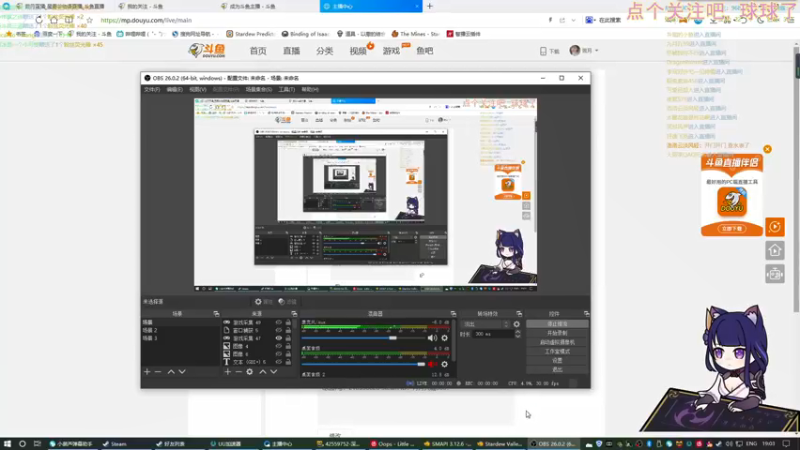Decrease the transition duration with down stepper
This screenshot has height=450, width=800.
coord(517,336)
